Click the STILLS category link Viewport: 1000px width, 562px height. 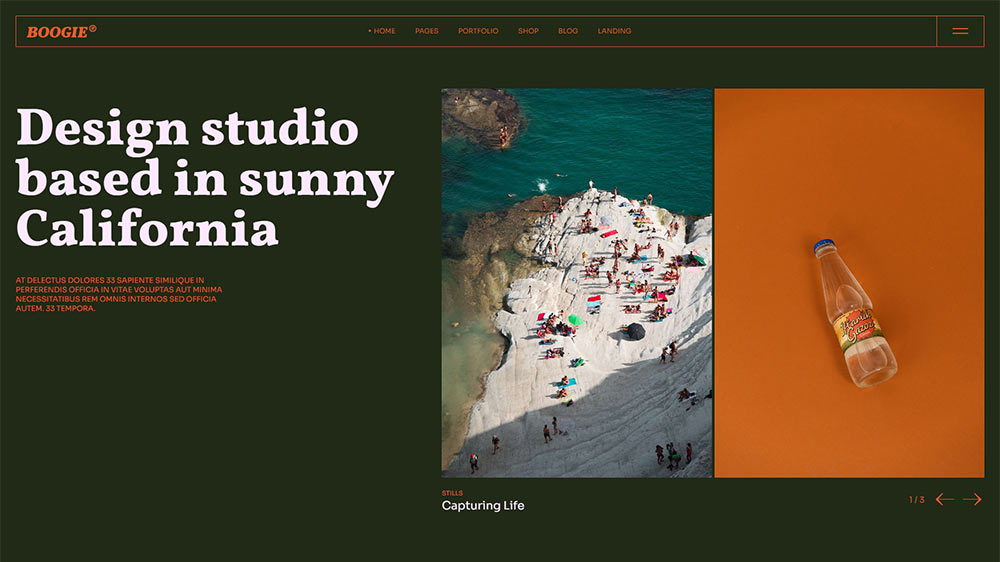[452, 493]
